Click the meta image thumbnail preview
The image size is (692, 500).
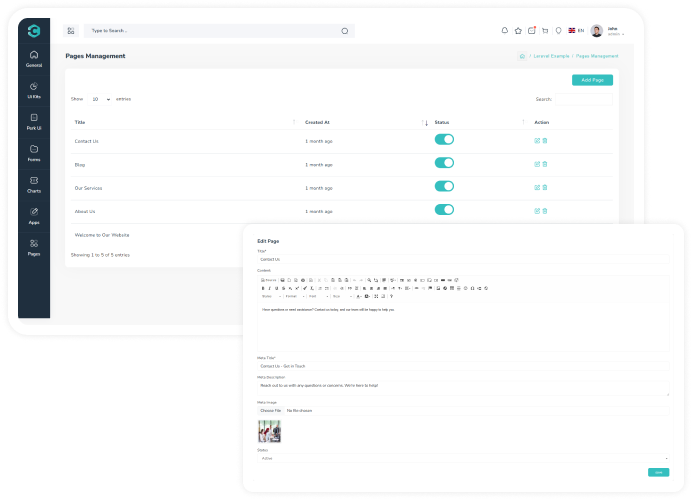click(269, 431)
